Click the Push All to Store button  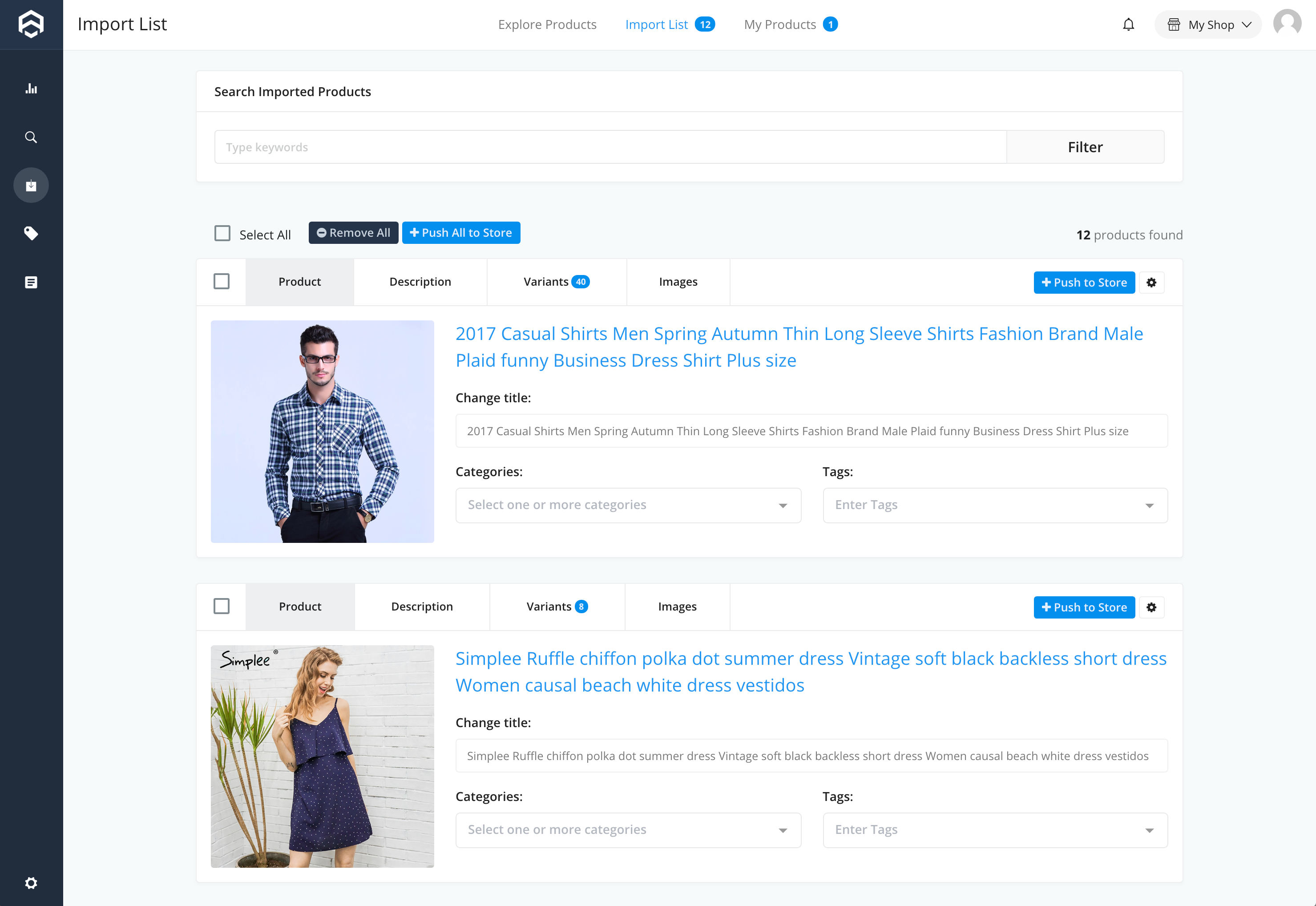tap(461, 233)
